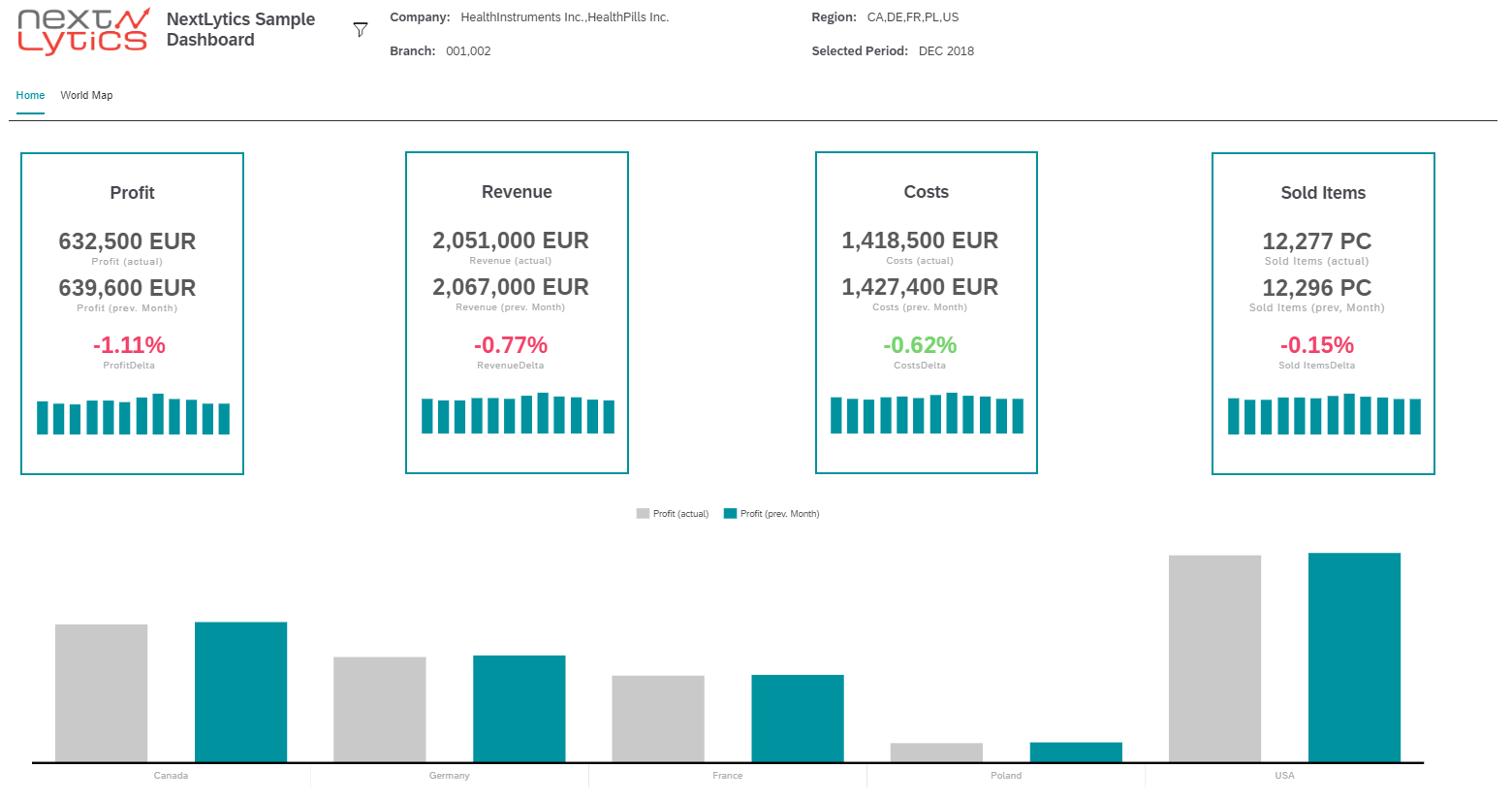This screenshot has width=1512, height=801.
Task: Click the NextLytics logo
Action: (x=82, y=30)
